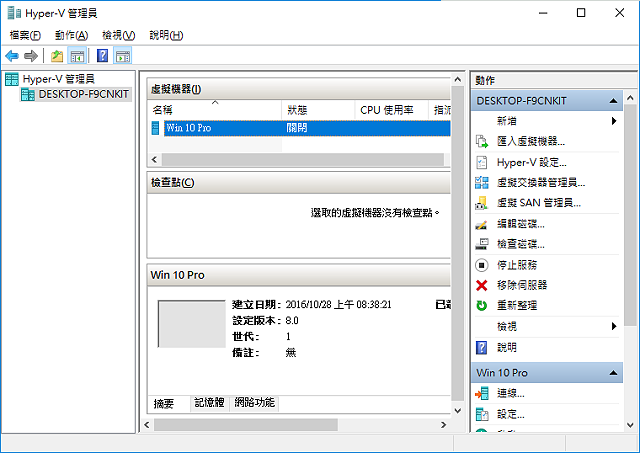Image resolution: width=644 pixels, height=461 pixels.
Task: Click the DESKTOP-F9CNKIT server icon in tree
Action: [28, 95]
